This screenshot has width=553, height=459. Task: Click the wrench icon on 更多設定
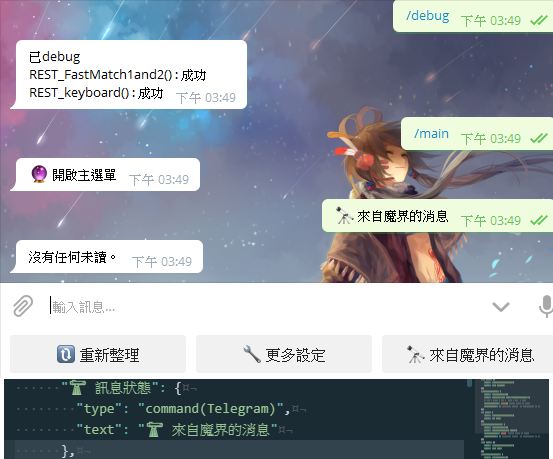[252, 354]
